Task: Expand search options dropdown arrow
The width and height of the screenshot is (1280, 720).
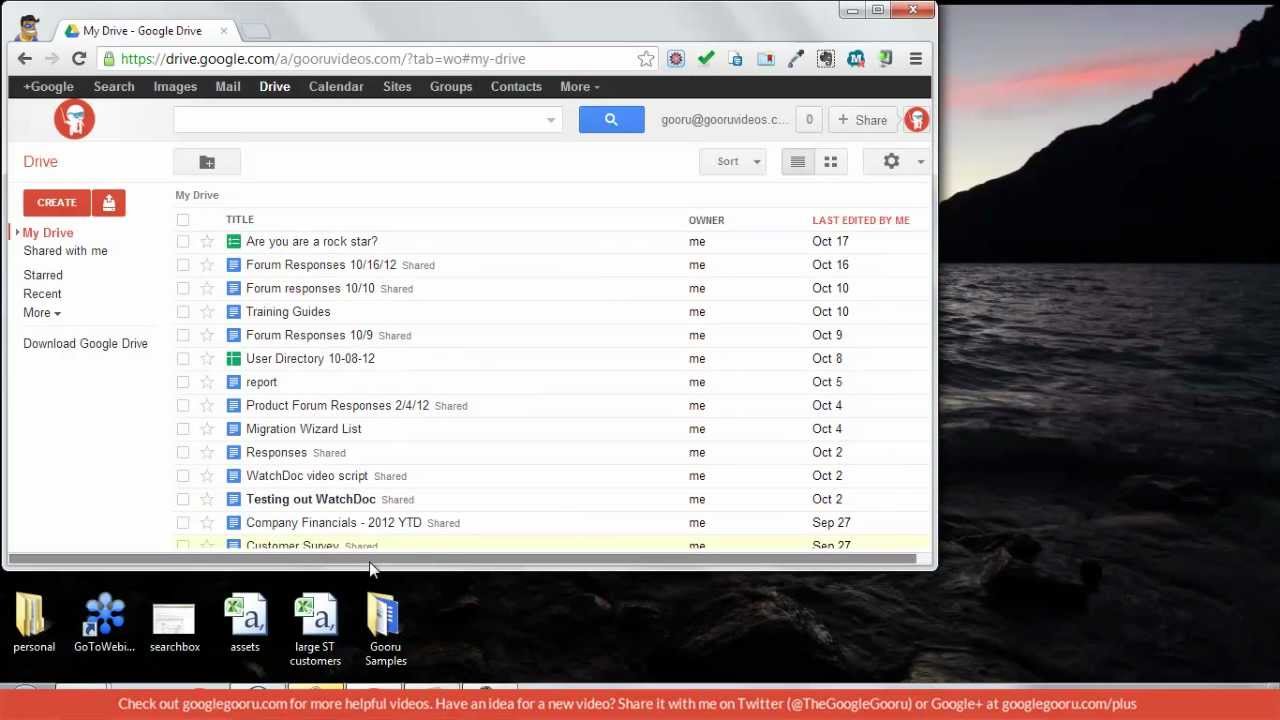Action: click(x=550, y=120)
